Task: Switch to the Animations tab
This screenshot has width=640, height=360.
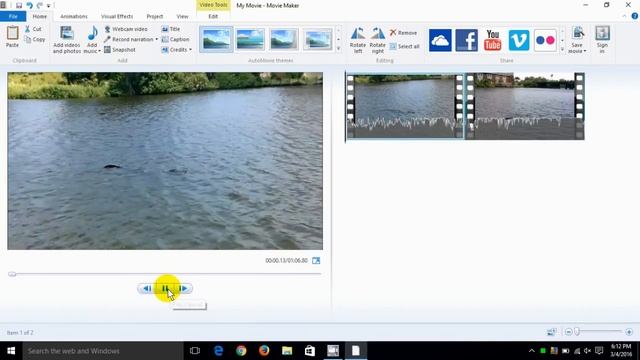Action: [x=74, y=16]
